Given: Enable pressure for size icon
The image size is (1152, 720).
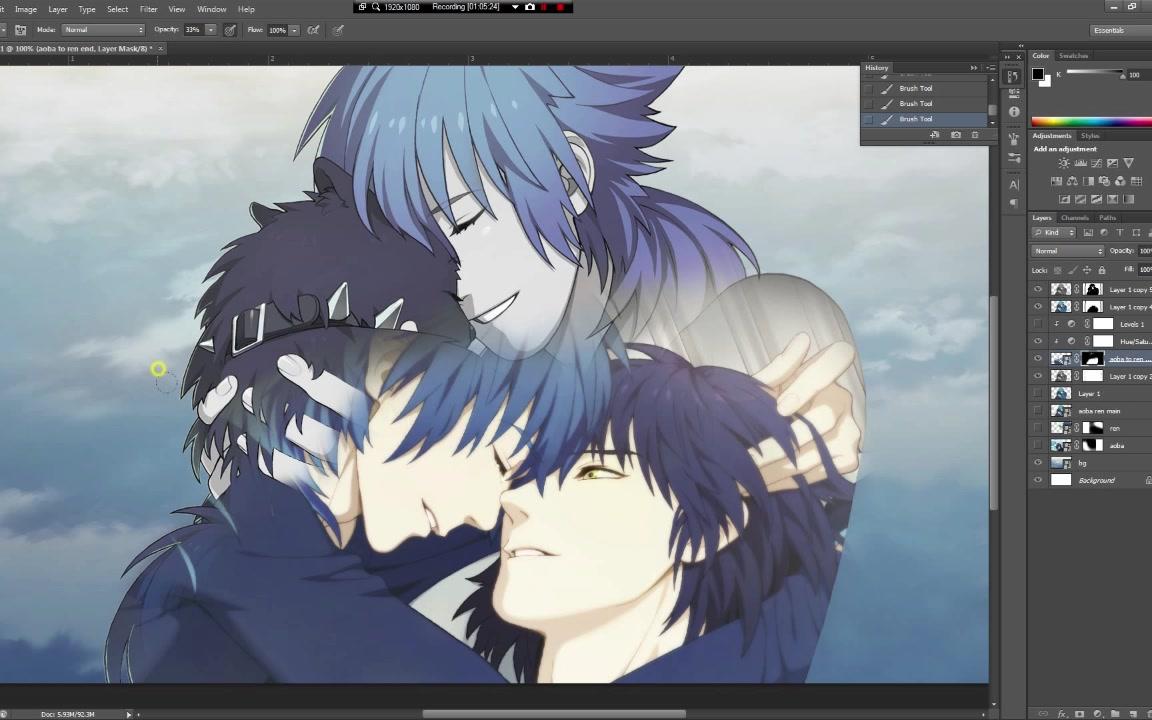Looking at the screenshot, I should click(x=338, y=30).
